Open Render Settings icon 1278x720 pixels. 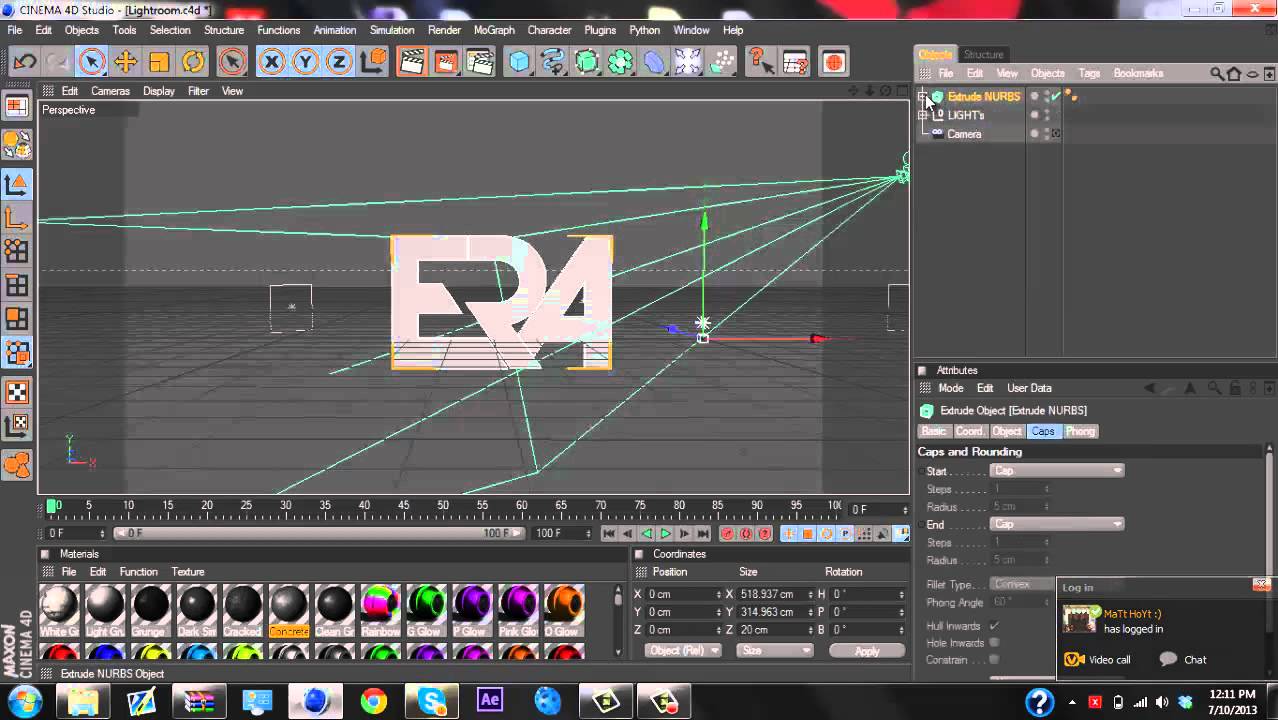click(480, 62)
